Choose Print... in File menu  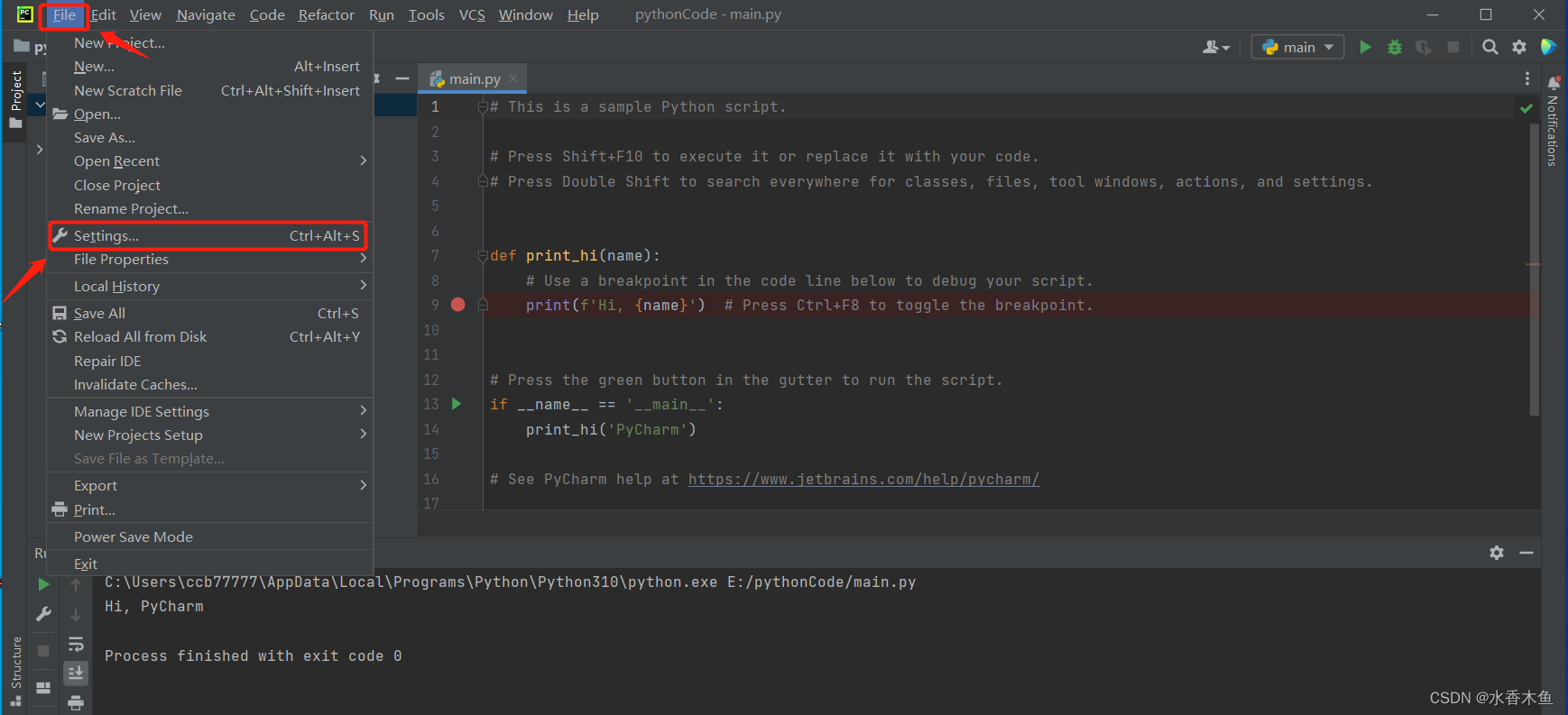pos(209,510)
